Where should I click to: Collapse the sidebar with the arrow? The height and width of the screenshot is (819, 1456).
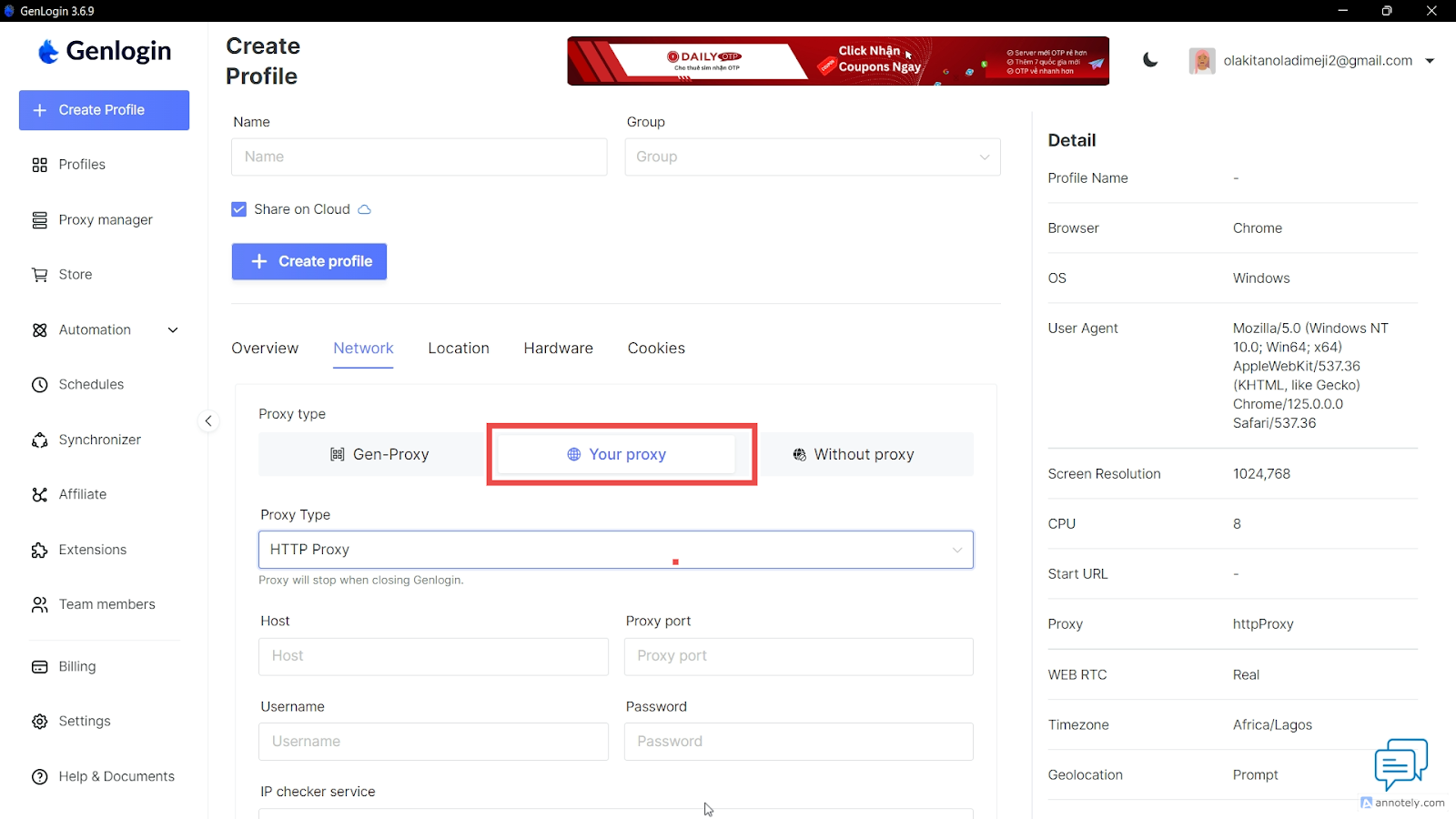click(x=208, y=421)
